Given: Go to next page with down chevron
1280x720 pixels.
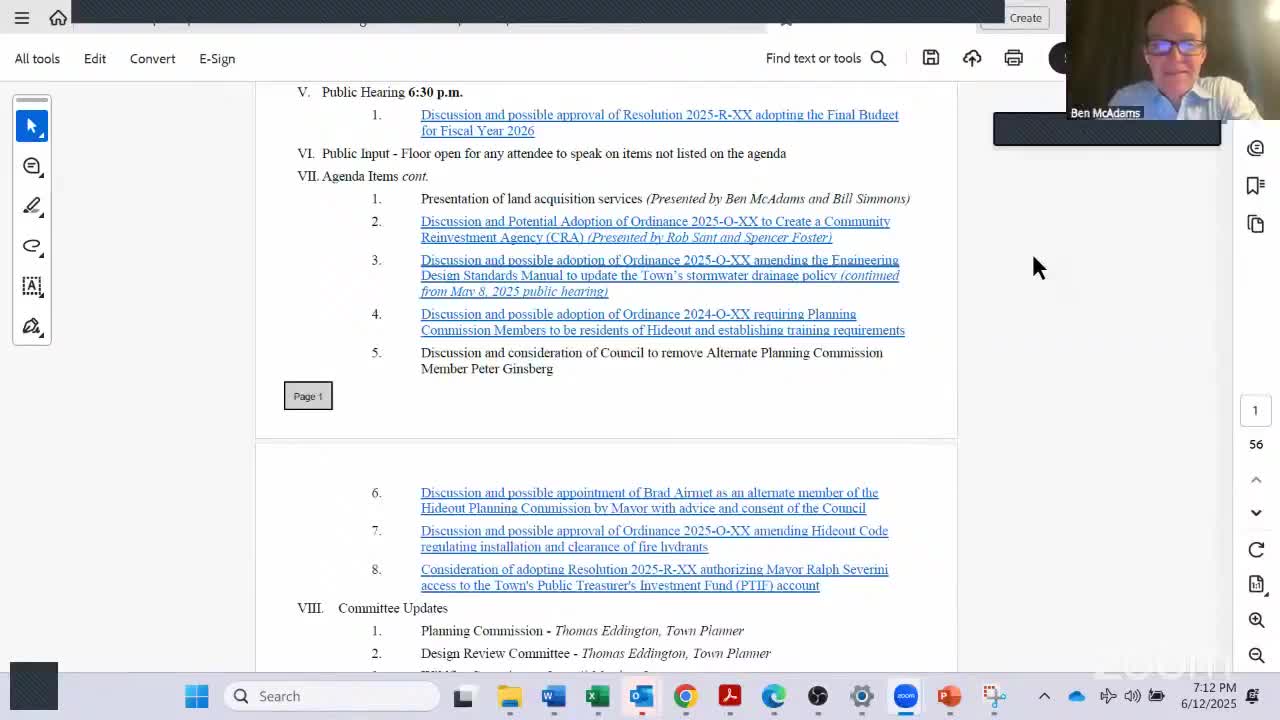Looking at the screenshot, I should [1256, 513].
